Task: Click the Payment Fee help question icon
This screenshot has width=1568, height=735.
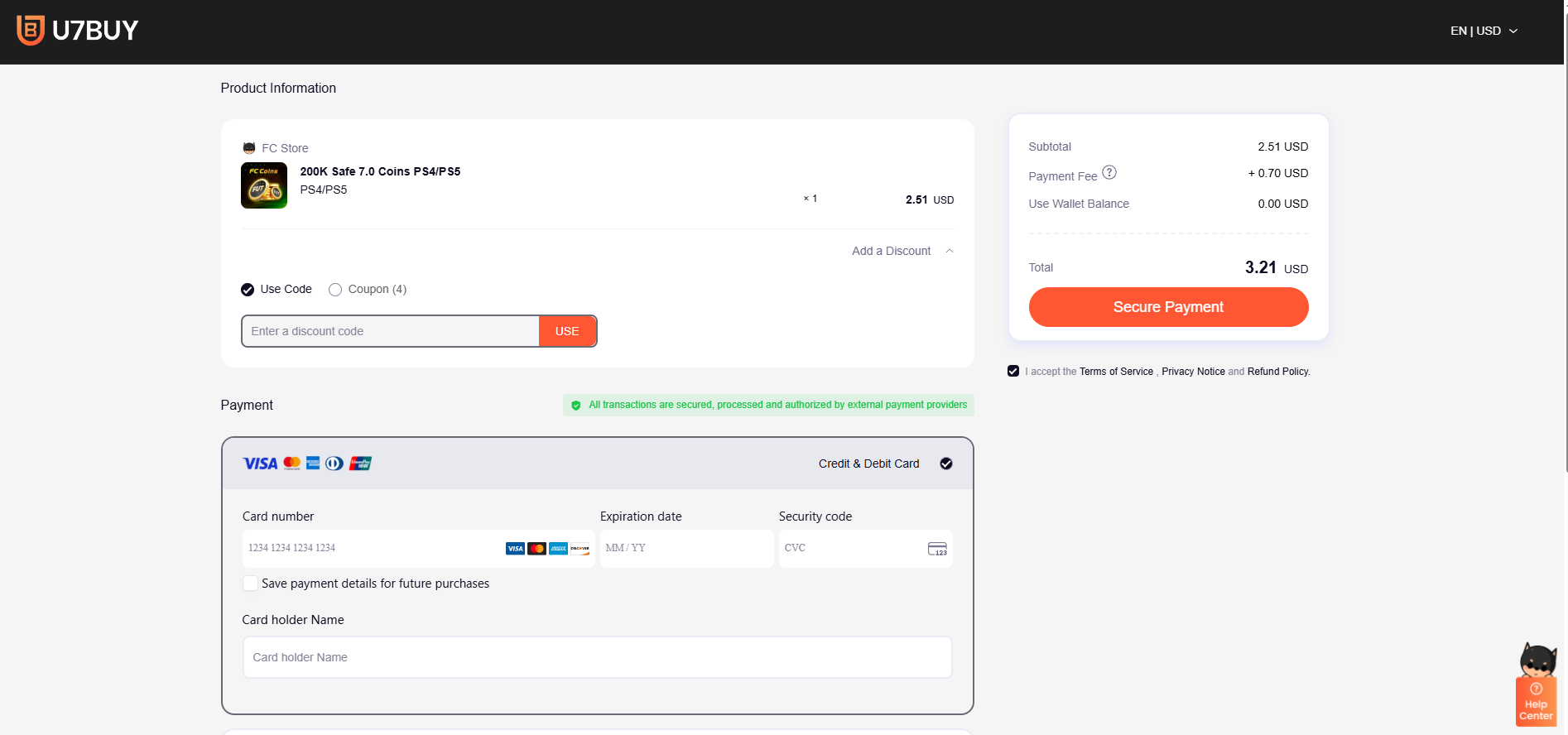Action: (1109, 172)
